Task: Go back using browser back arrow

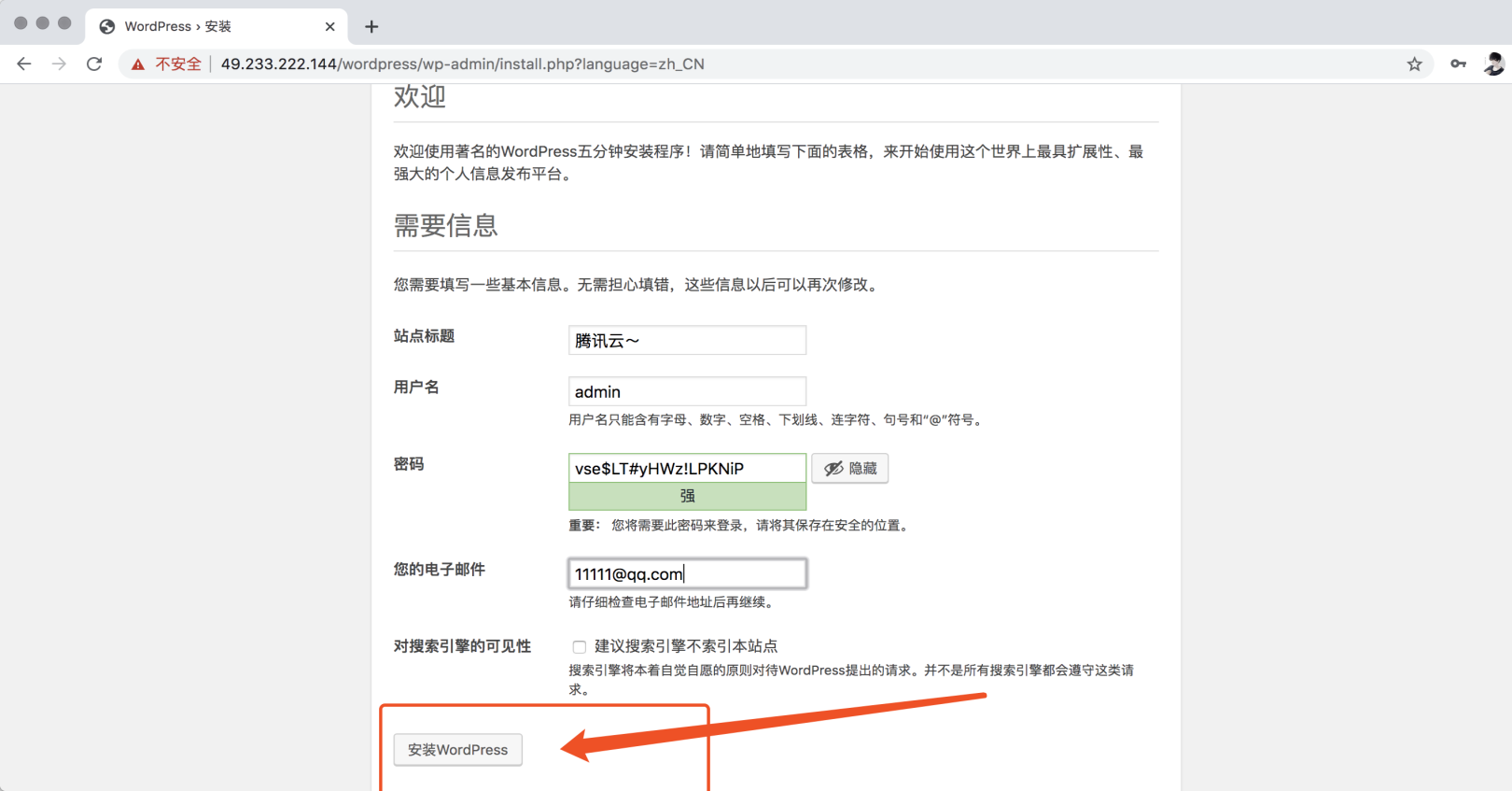Action: click(24, 64)
